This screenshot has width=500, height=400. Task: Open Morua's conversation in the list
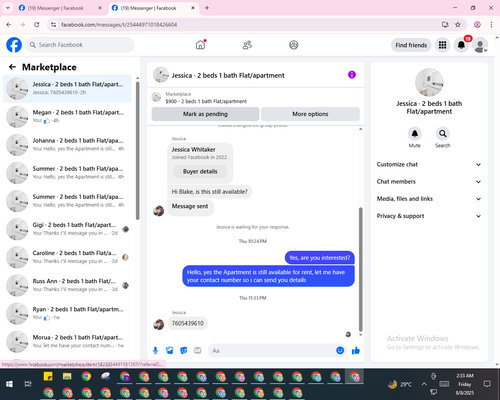point(67,341)
